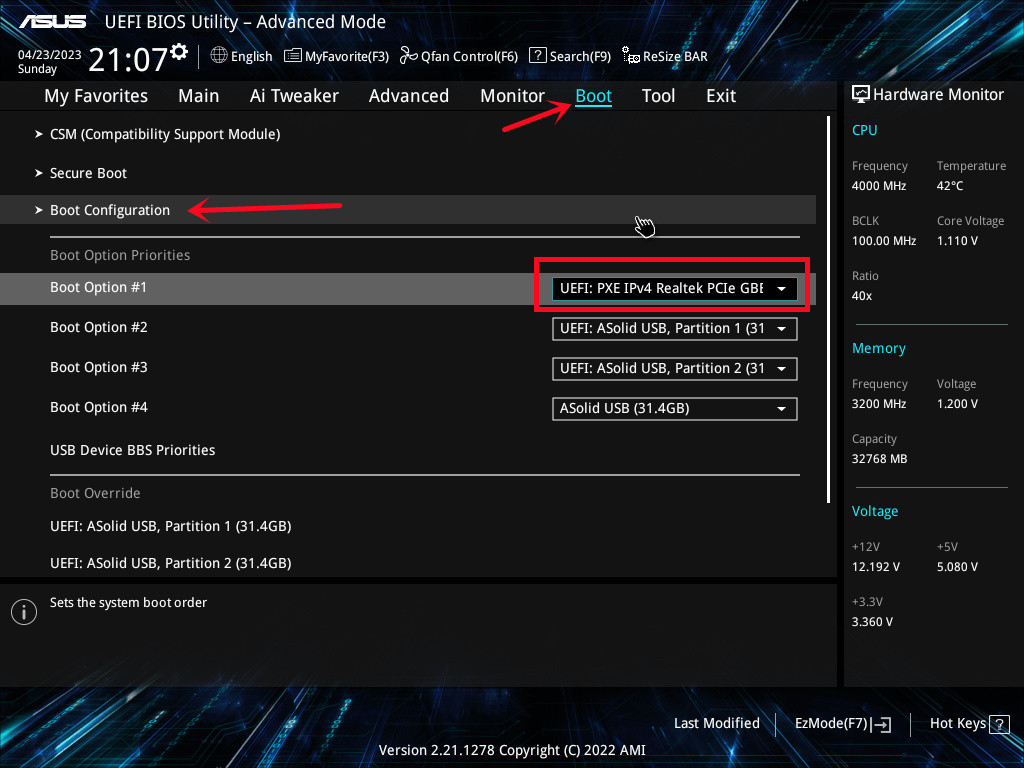Image resolution: width=1024 pixels, height=768 pixels.
Task: Open the Tool tab
Action: coord(658,96)
